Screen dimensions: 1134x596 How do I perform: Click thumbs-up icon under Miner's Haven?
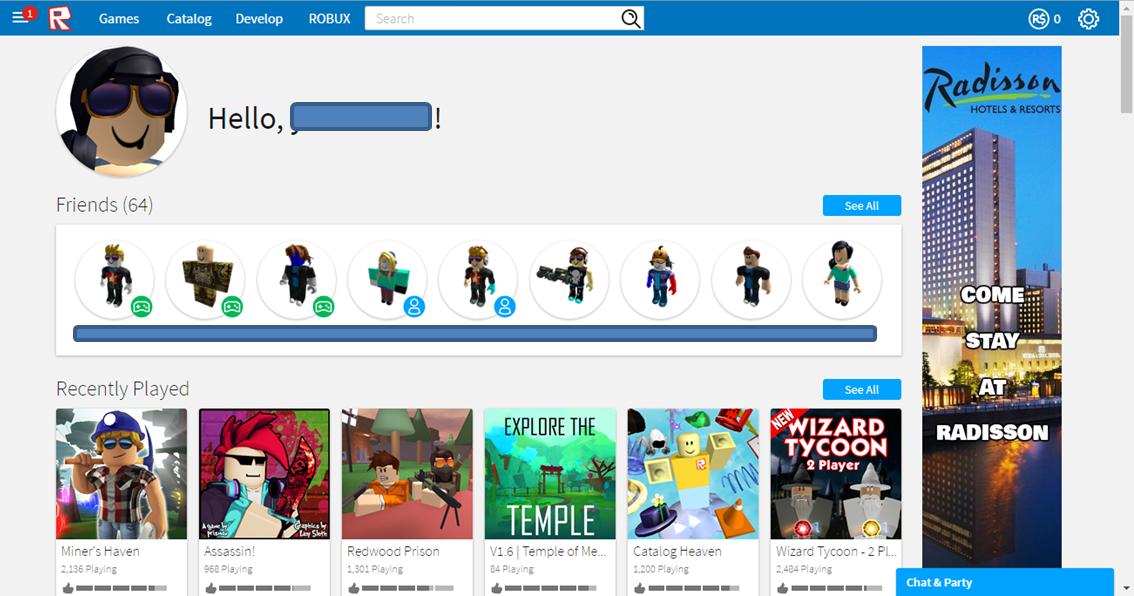tap(68, 588)
